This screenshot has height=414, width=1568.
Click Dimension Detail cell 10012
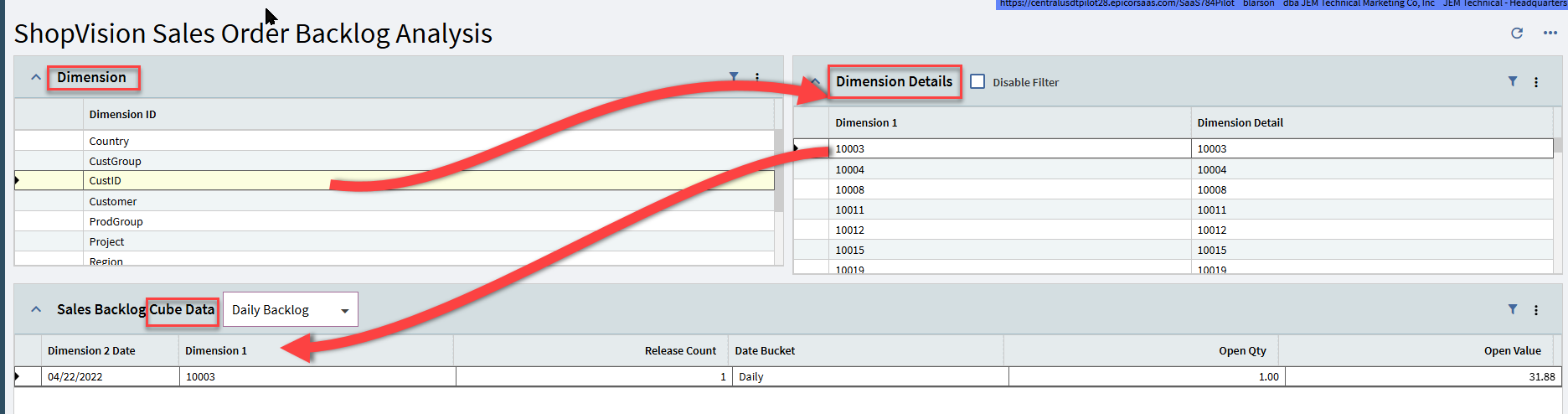point(1372,230)
